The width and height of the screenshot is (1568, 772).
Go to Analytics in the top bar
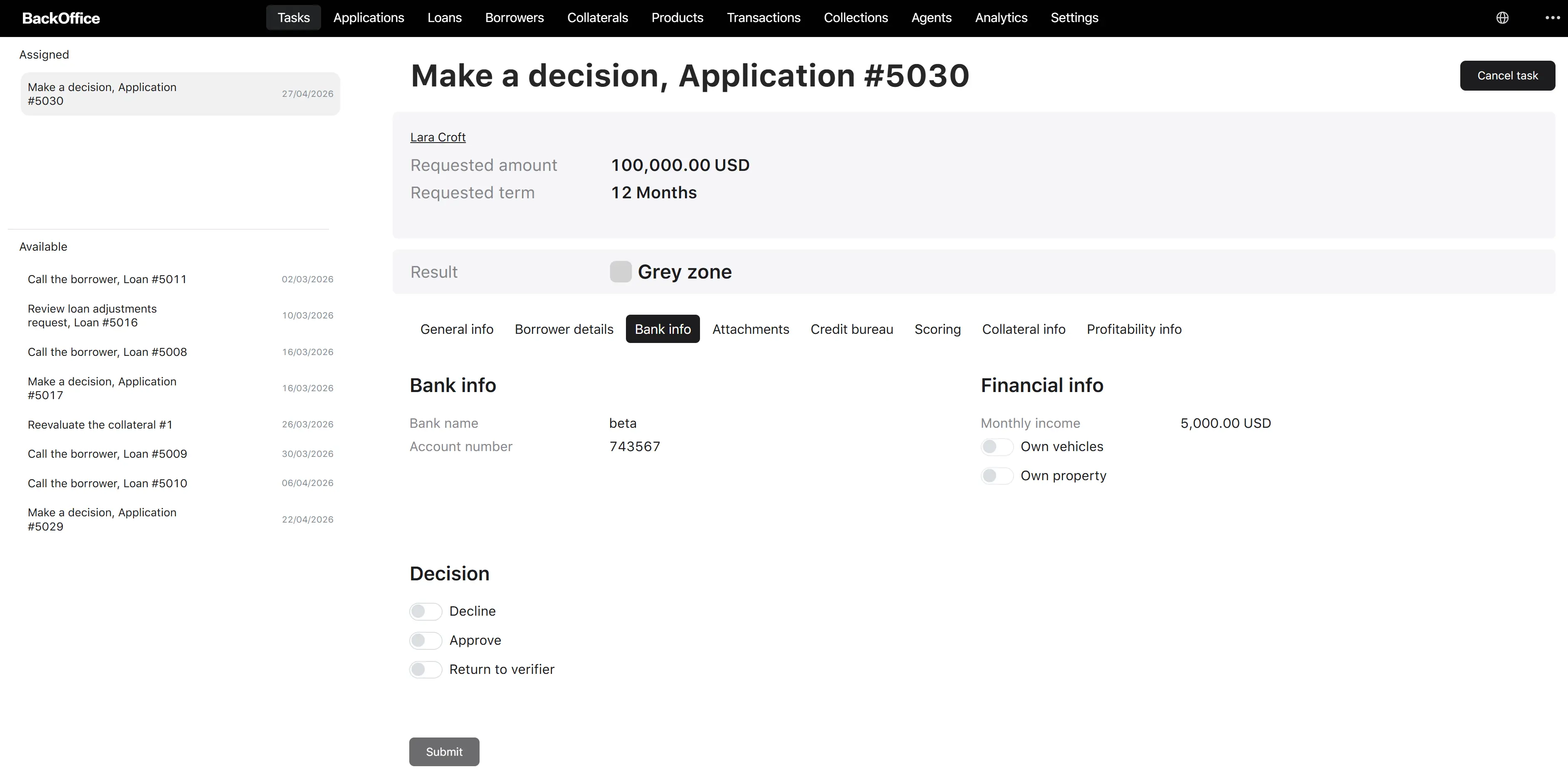click(1001, 17)
